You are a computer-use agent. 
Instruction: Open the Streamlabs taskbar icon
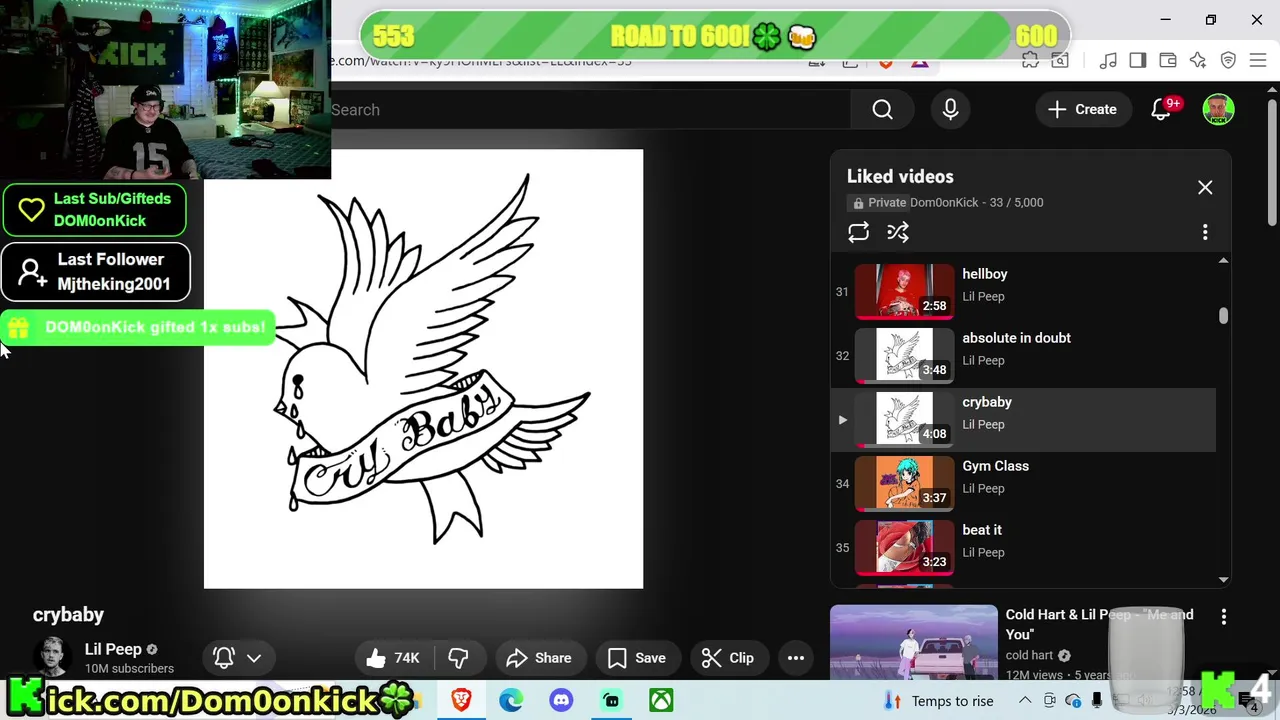[611, 700]
